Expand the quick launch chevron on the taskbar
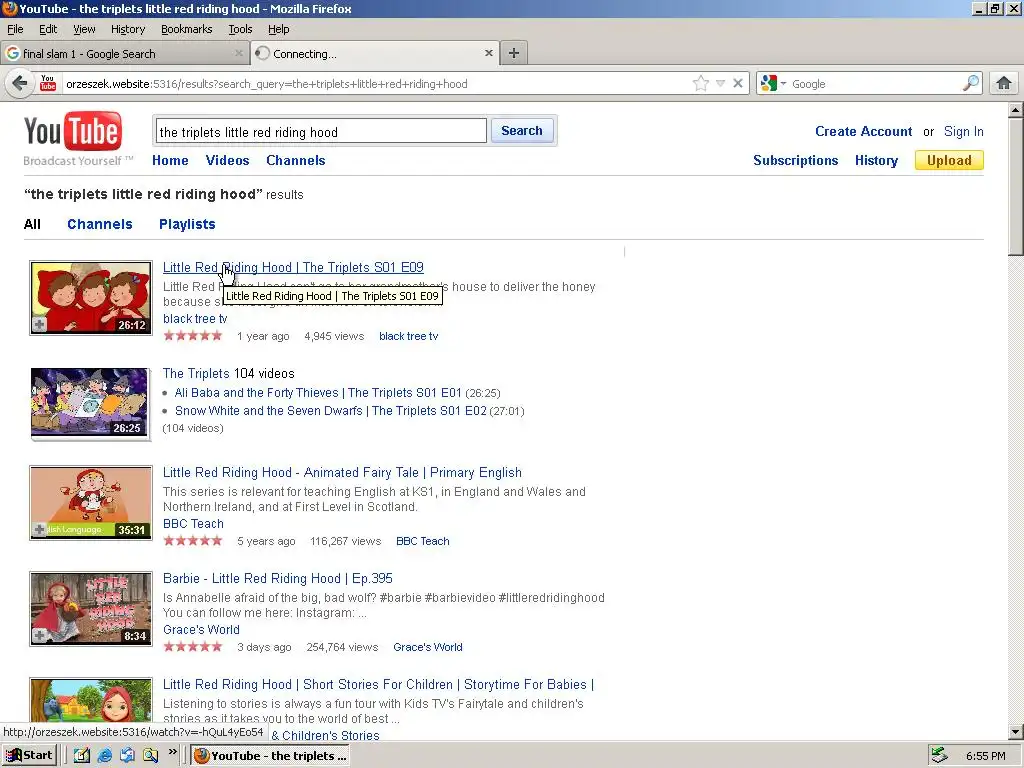The width and height of the screenshot is (1024, 768). [172, 752]
